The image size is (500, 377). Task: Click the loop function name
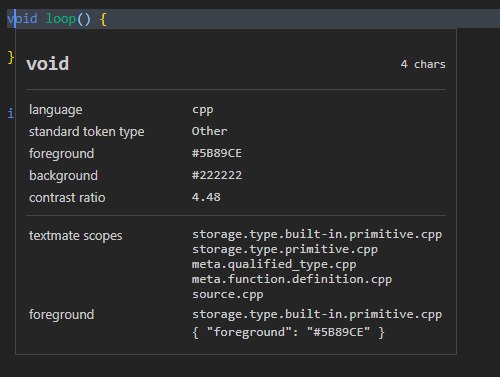coord(61,19)
